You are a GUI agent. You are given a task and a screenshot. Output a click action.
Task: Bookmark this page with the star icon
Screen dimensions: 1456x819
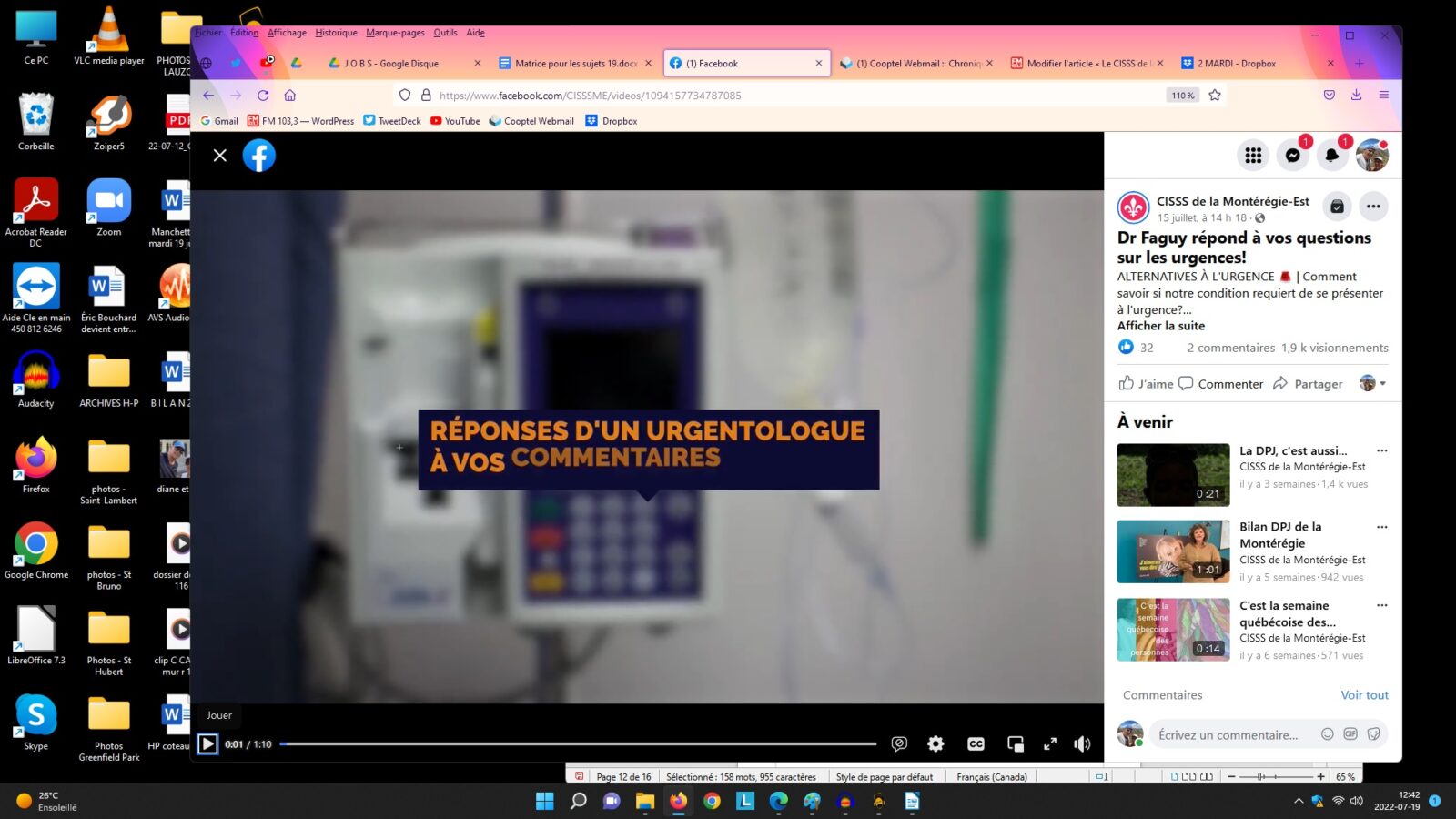click(1215, 96)
